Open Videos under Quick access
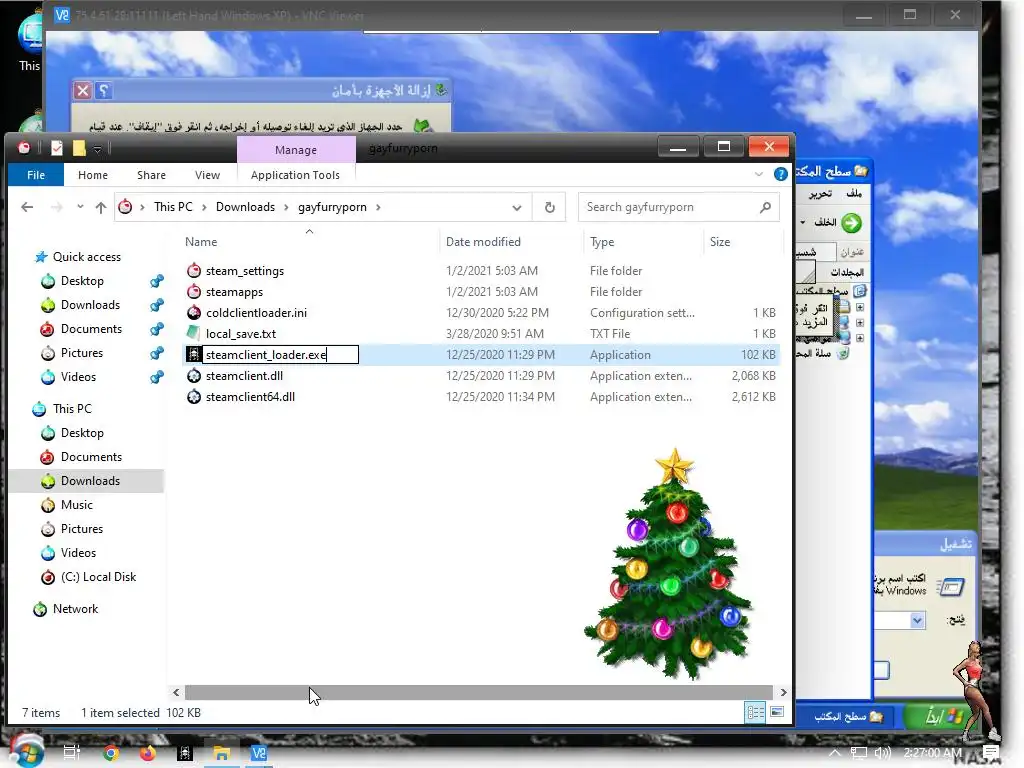This screenshot has width=1024, height=768. 78,377
